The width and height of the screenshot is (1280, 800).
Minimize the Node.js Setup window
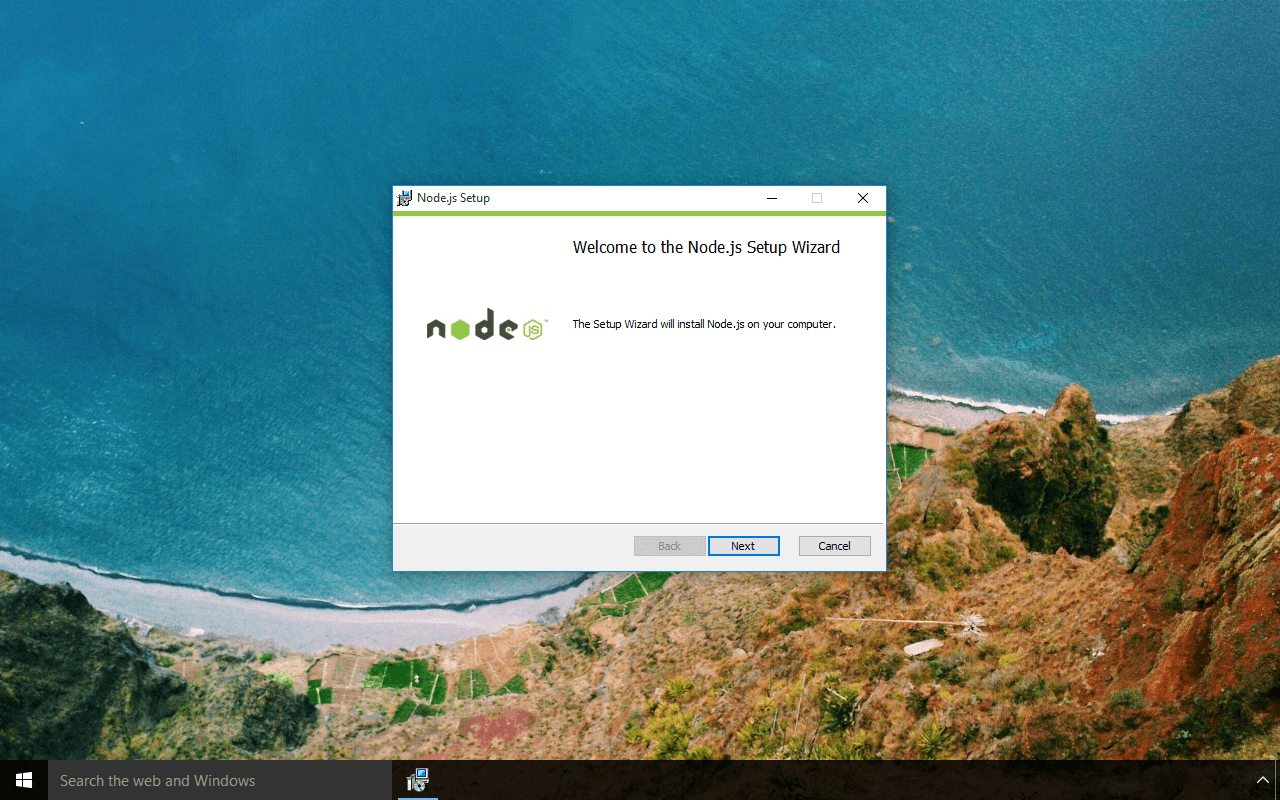pyautogui.click(x=771, y=198)
